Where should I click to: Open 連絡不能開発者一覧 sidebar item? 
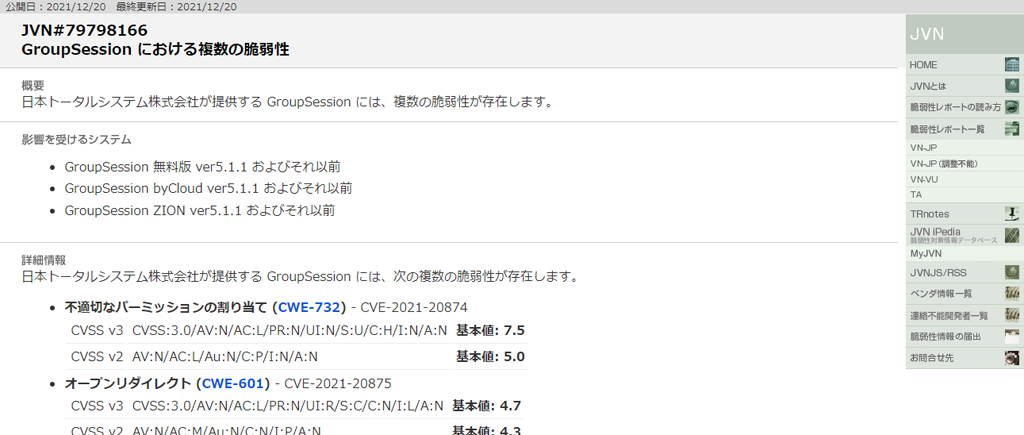pyautogui.click(x=947, y=315)
